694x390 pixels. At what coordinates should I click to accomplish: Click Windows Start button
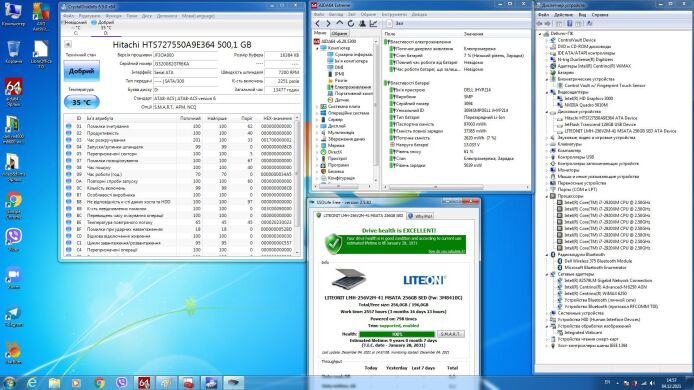pyautogui.click(x=9, y=382)
